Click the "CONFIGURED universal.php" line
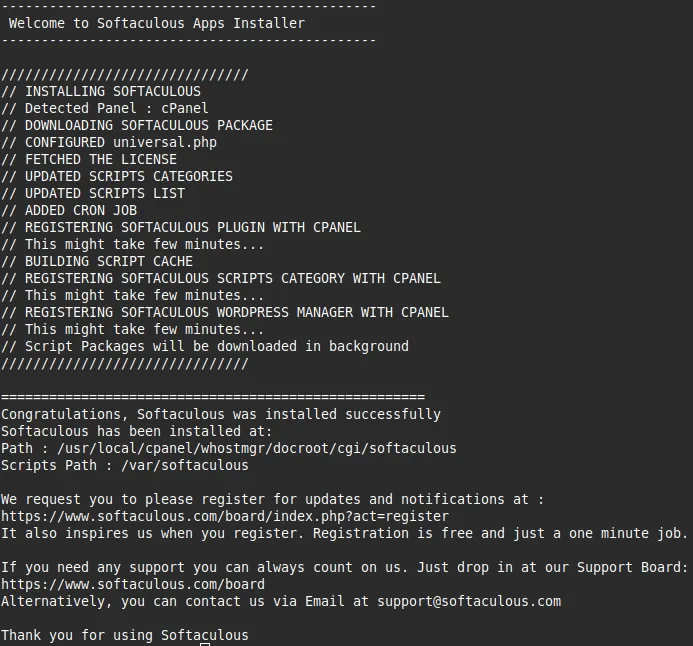 click(120, 142)
